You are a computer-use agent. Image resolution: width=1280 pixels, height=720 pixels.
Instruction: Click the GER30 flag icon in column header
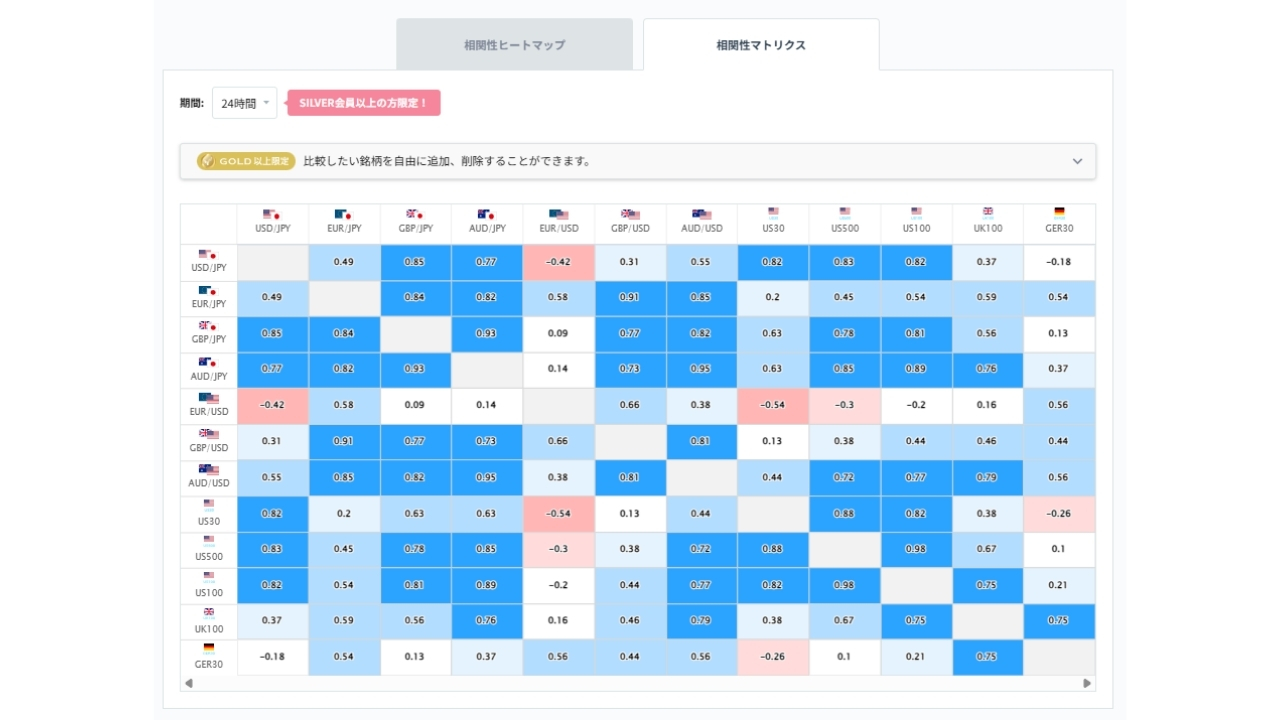(x=1059, y=212)
